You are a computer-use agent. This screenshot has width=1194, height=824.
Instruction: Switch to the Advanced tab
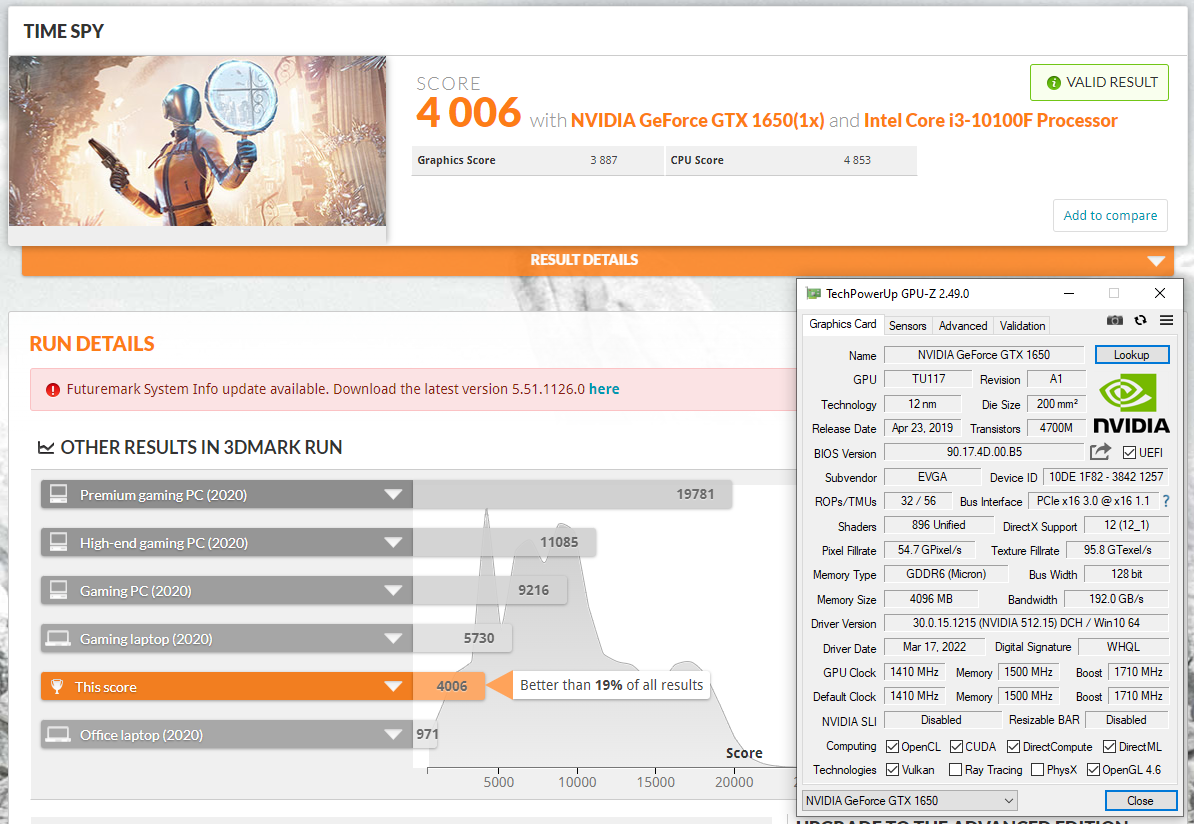coord(963,325)
